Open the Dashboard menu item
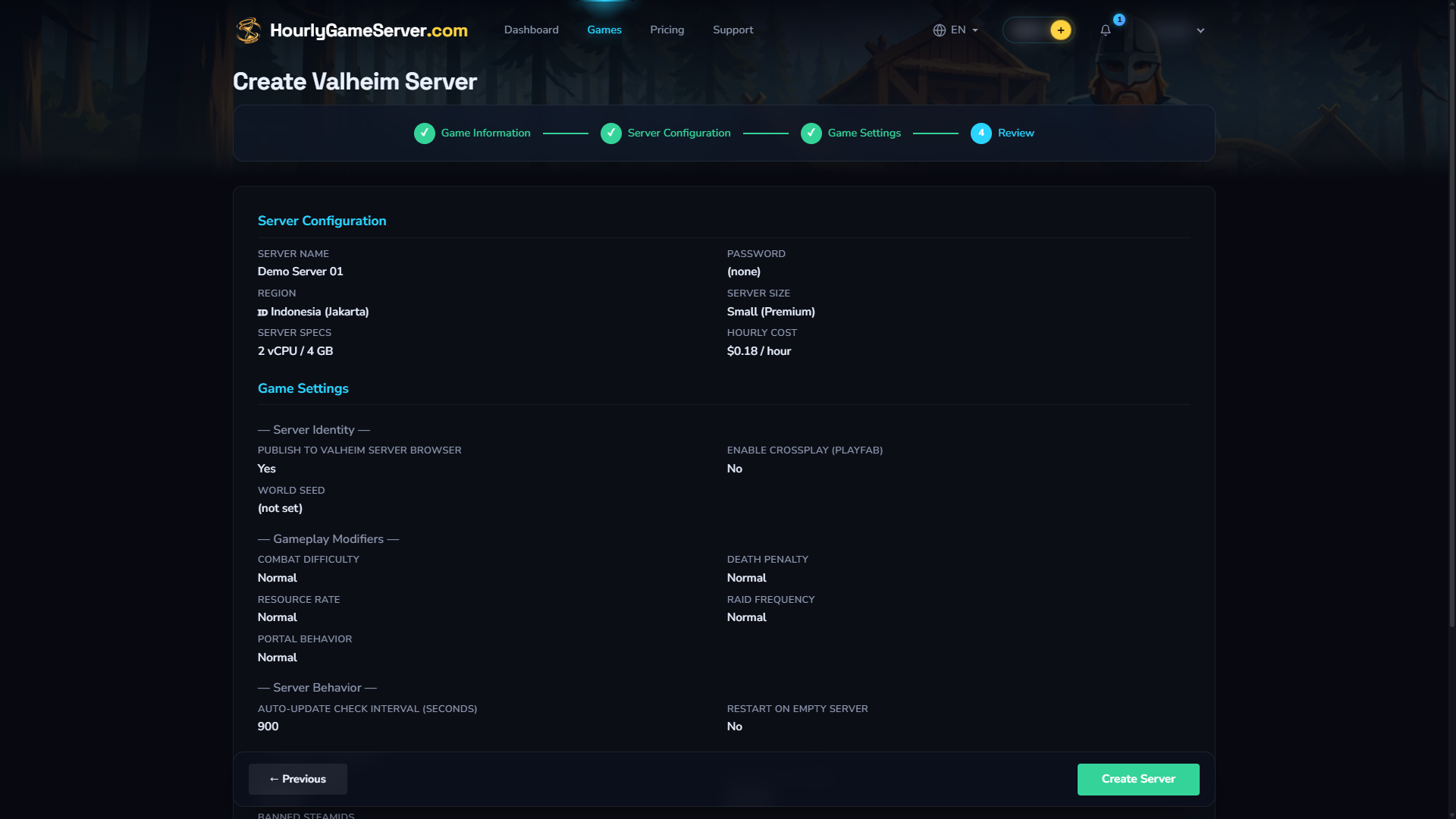 (532, 30)
